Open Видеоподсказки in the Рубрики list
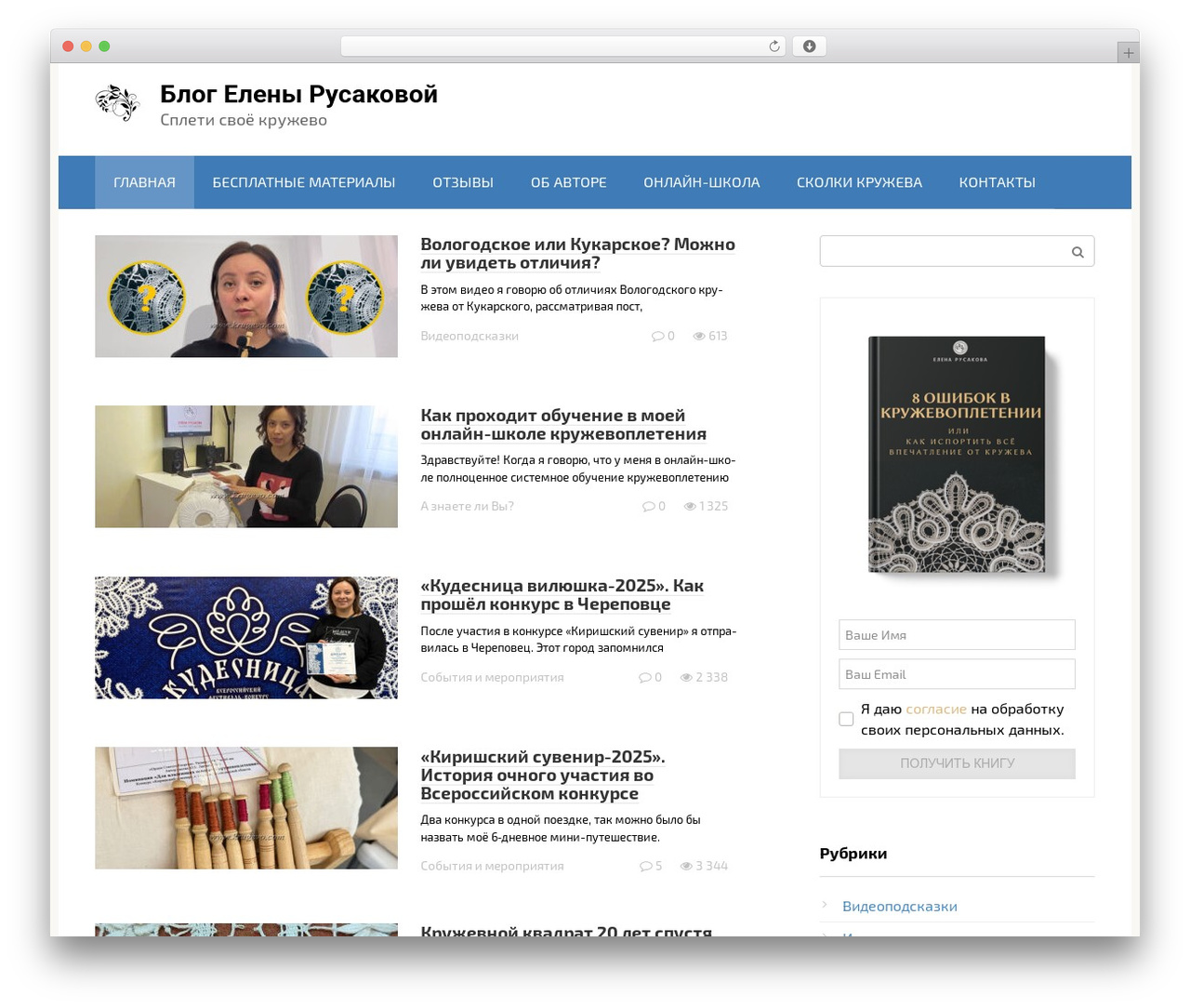The height and width of the screenshot is (1008, 1190). tap(900, 906)
